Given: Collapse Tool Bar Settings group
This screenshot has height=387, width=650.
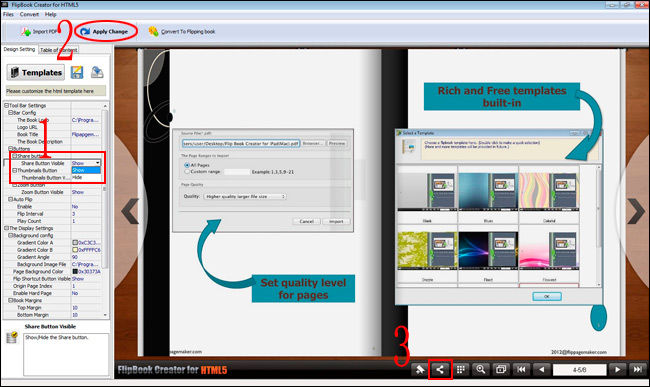Looking at the screenshot, I should click(x=6, y=106).
